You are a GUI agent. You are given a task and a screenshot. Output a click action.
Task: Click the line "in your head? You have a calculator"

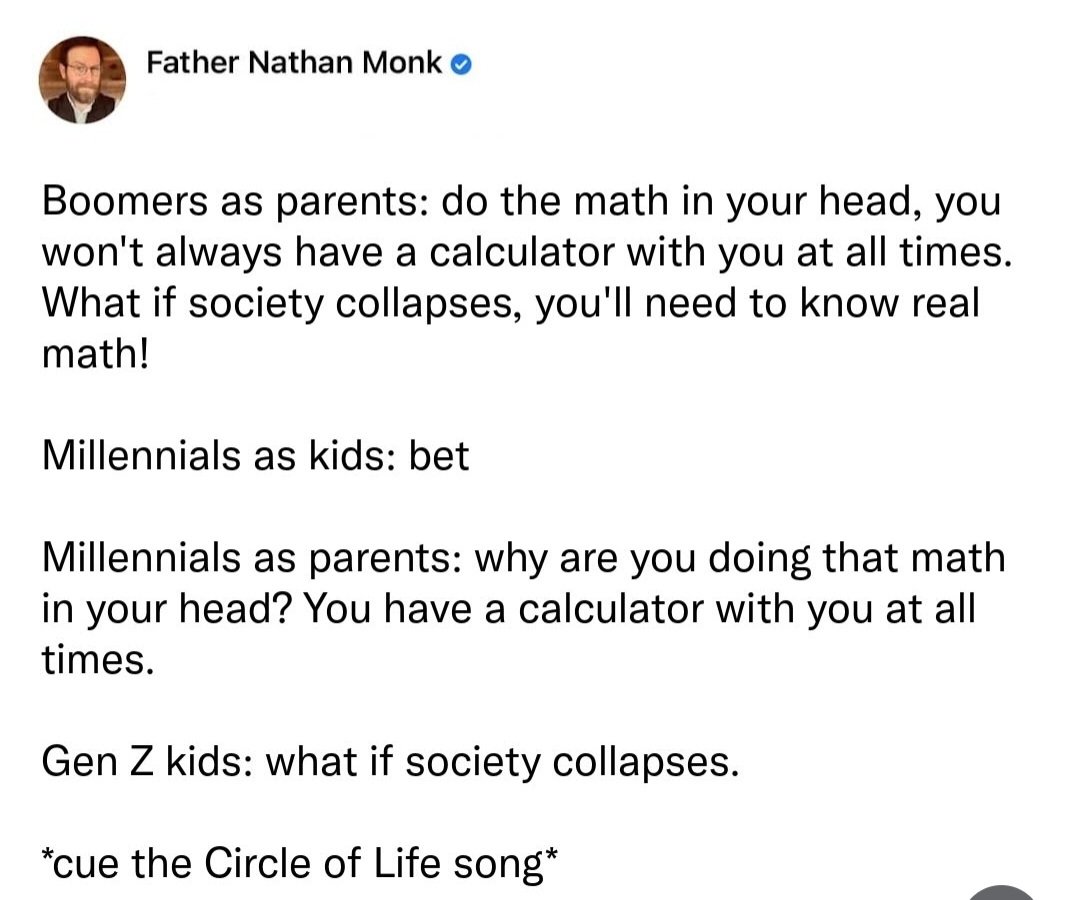tap(508, 608)
